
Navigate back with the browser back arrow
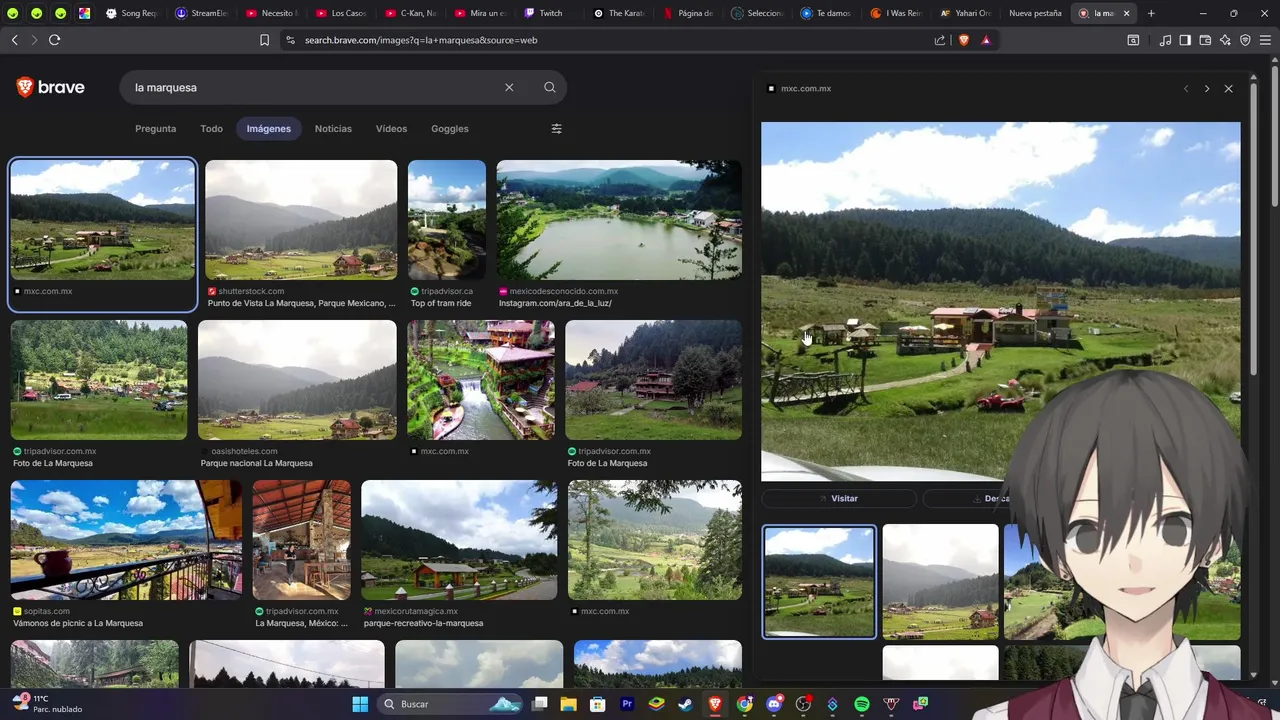14,40
